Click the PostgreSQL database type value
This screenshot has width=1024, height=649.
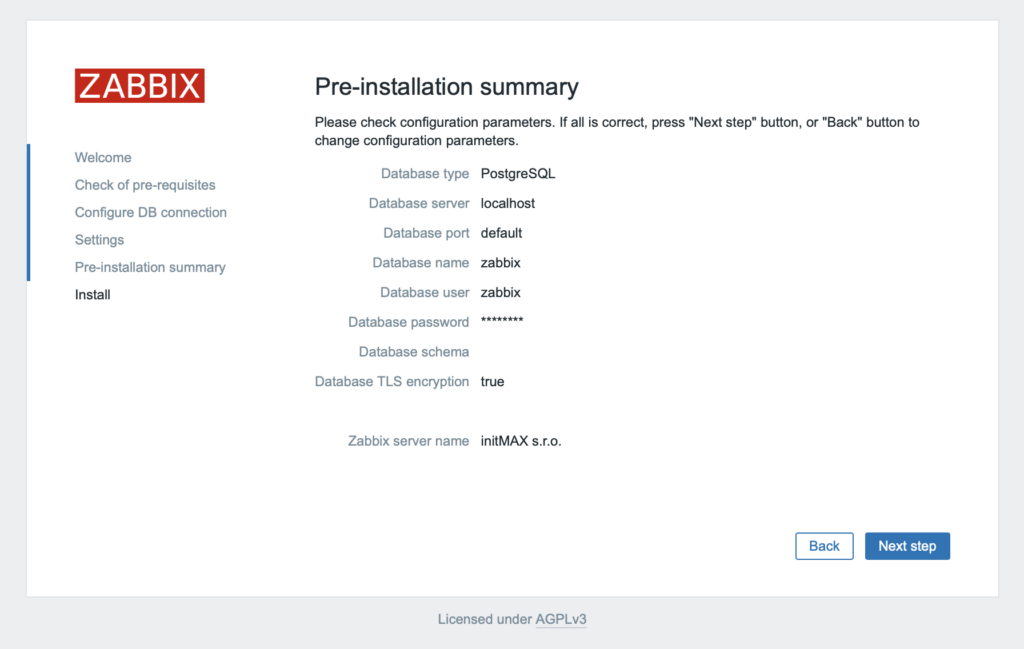pyautogui.click(x=516, y=173)
